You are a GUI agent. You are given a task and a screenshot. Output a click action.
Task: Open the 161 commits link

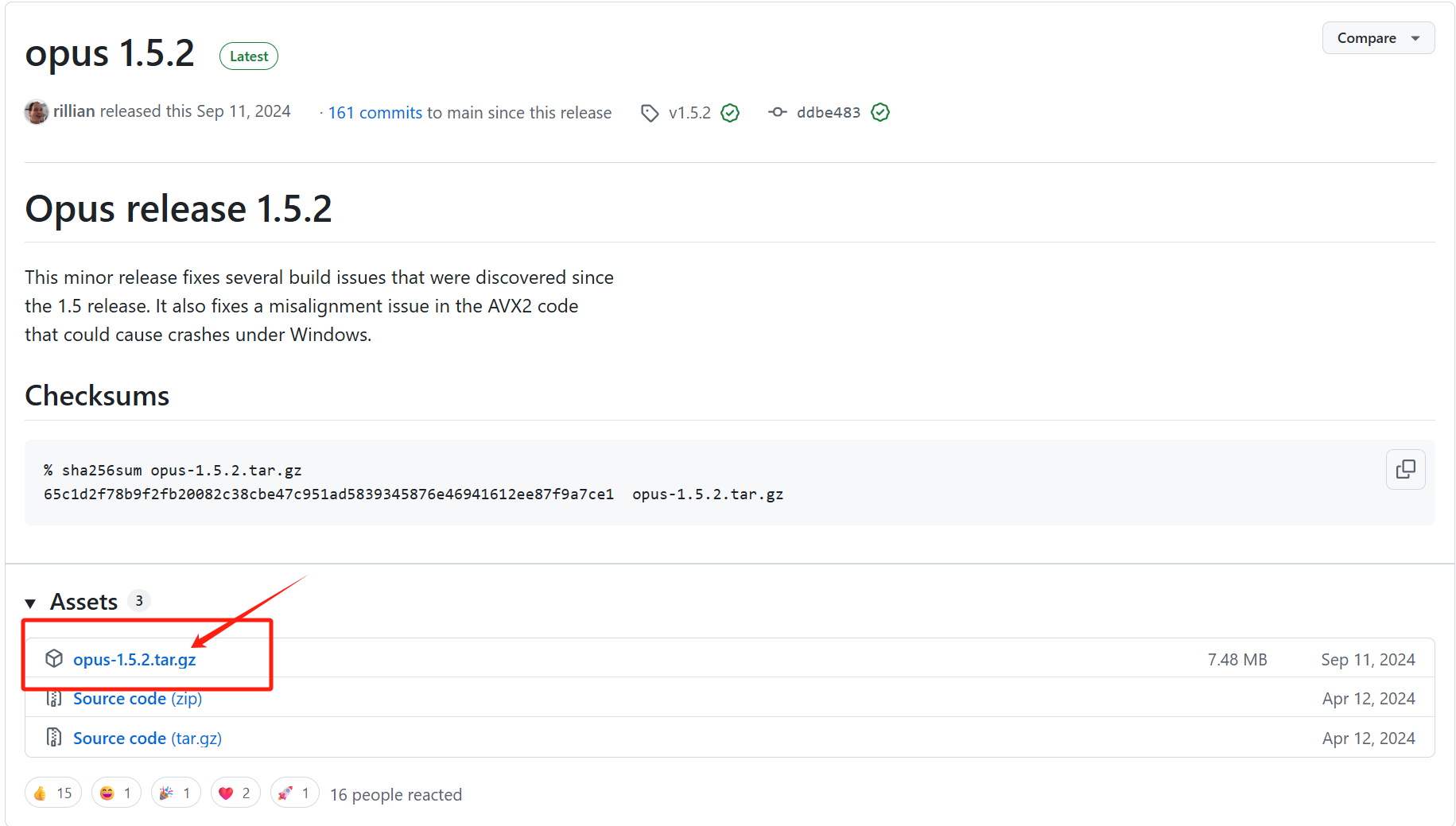click(x=375, y=113)
